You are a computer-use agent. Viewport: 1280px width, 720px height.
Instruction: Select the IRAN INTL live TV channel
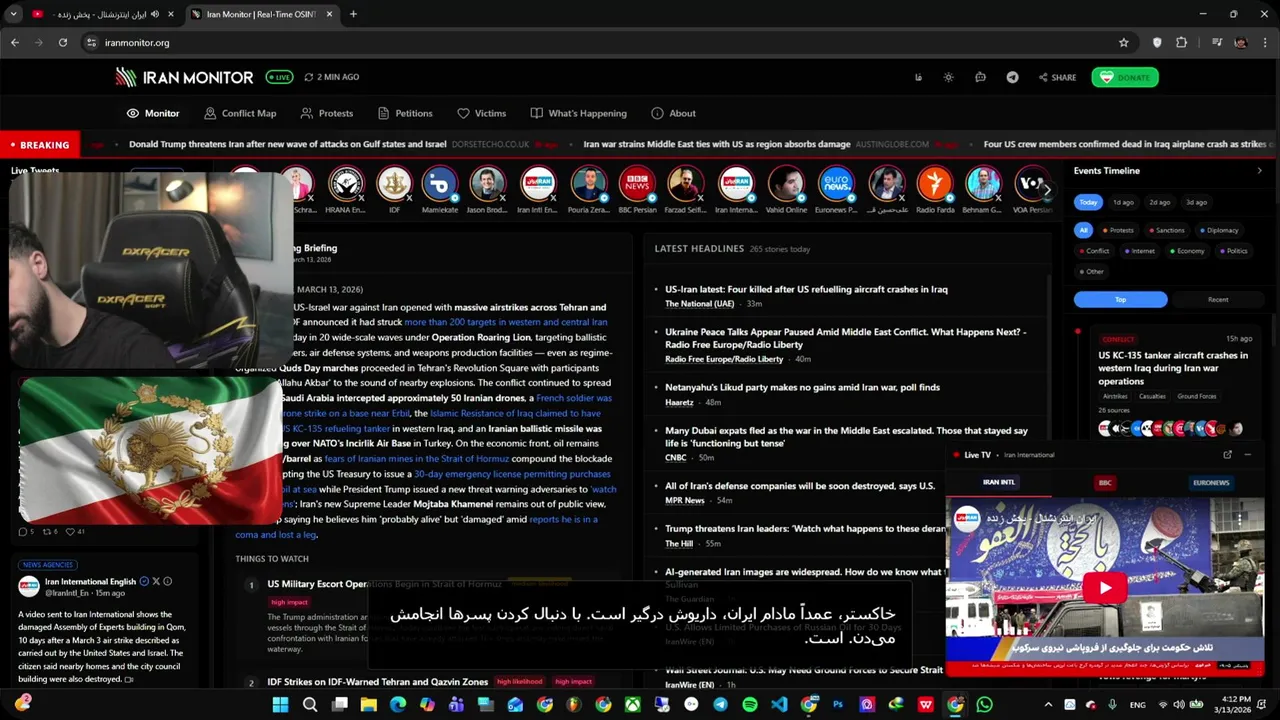pos(998,483)
